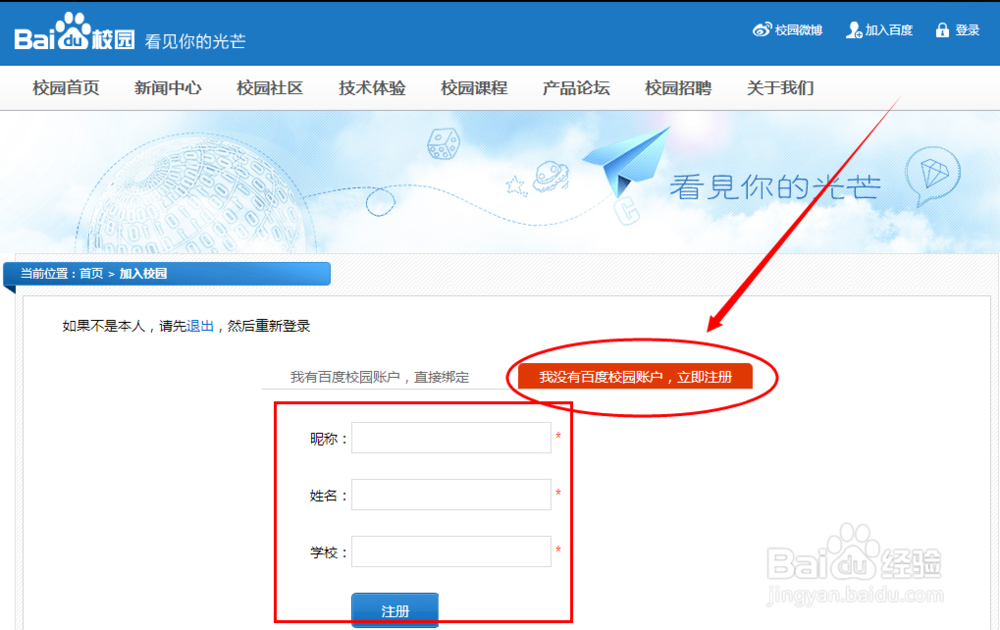Click the lock icon beside 登录
The height and width of the screenshot is (630, 1000).
click(942, 30)
